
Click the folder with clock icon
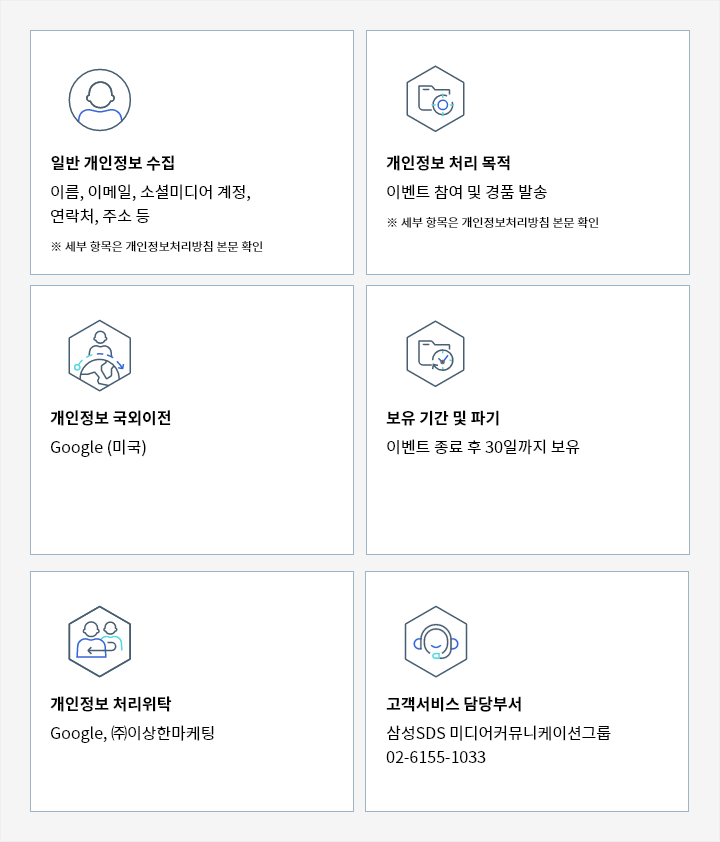click(435, 354)
